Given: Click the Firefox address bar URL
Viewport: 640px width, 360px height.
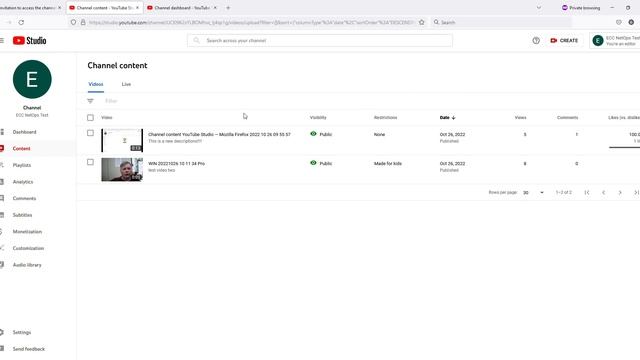Looking at the screenshot, I should click(x=251, y=22).
